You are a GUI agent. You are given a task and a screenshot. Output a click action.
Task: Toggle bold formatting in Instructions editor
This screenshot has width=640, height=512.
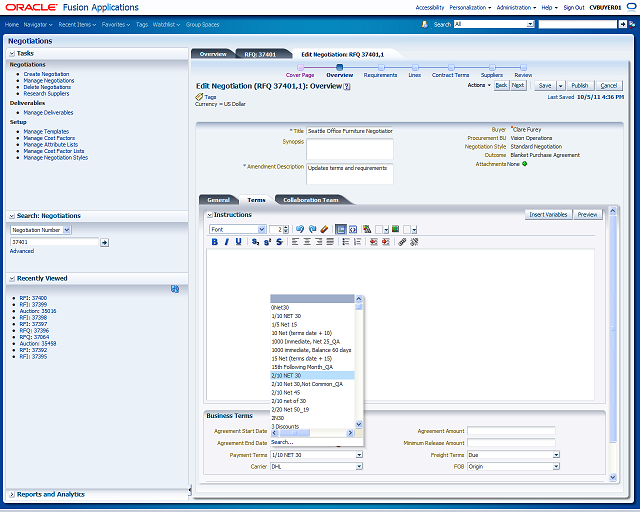click(x=215, y=242)
